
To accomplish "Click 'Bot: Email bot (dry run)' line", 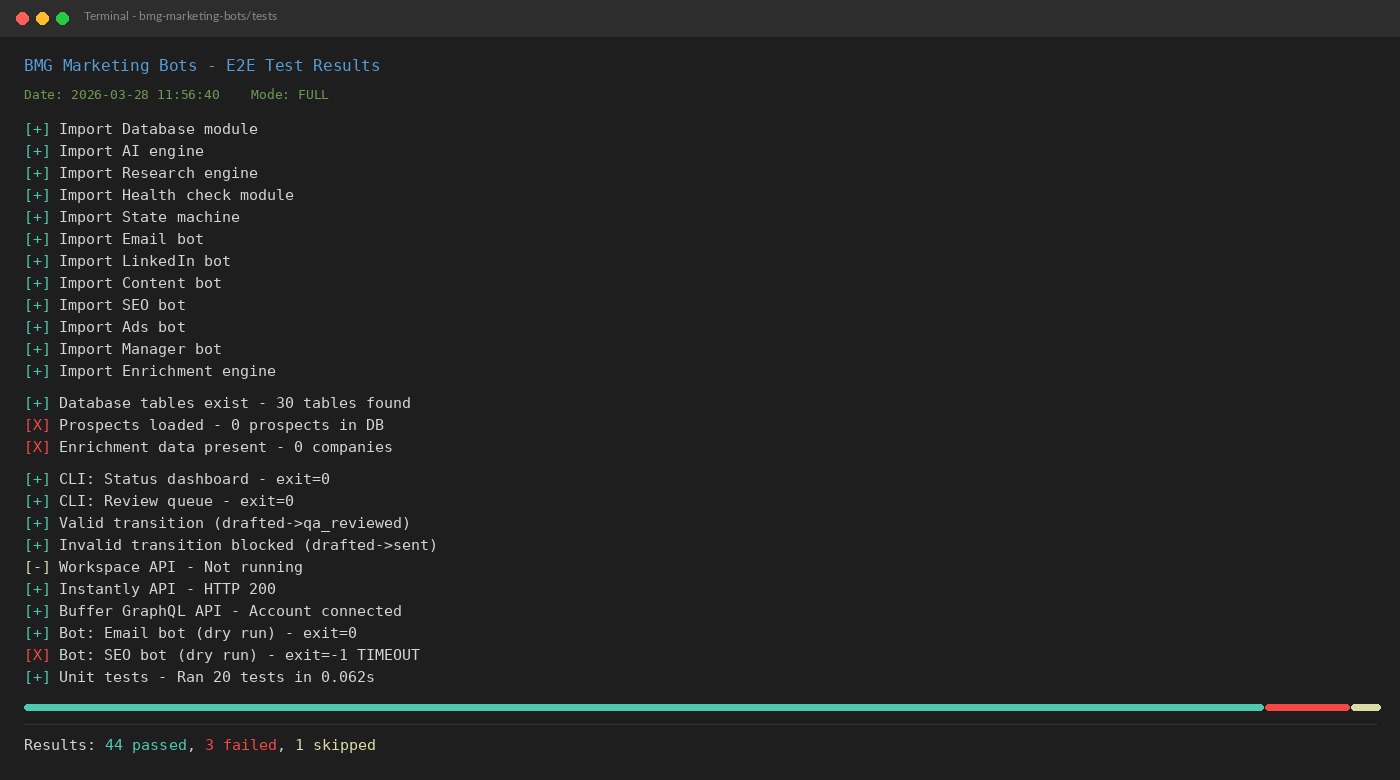I will (x=190, y=633).
